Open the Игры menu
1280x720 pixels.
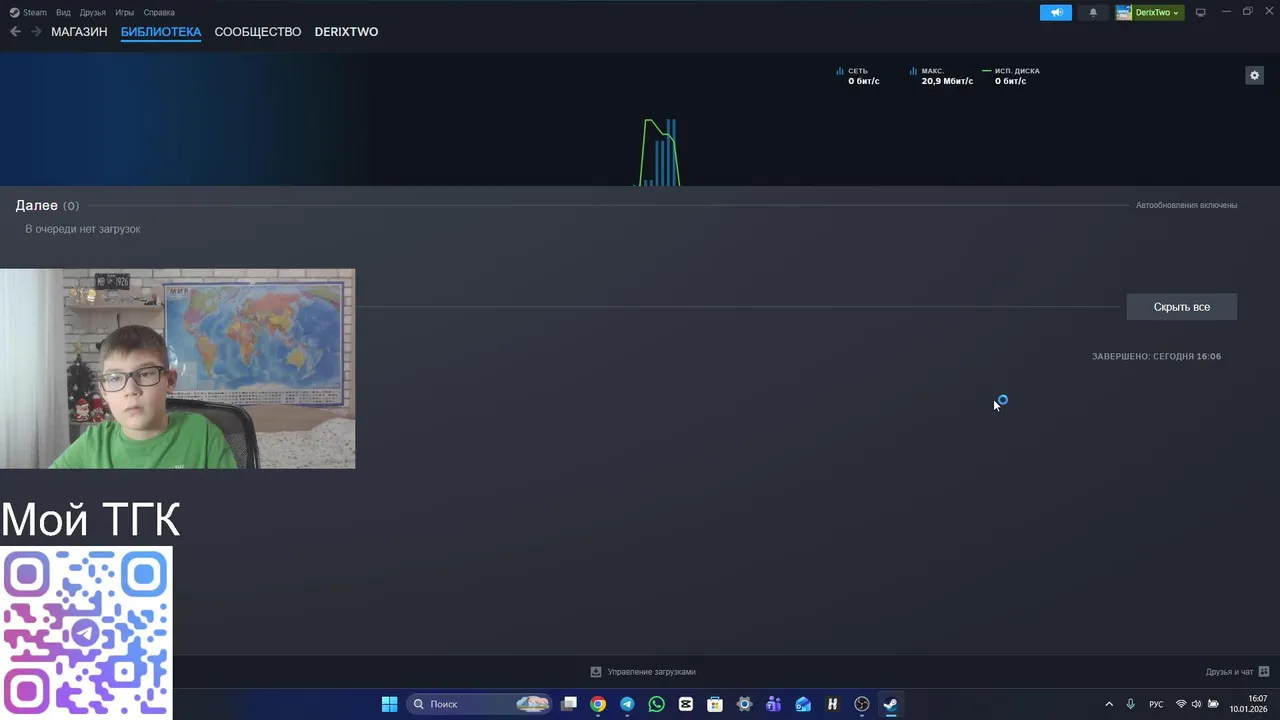pyautogui.click(x=125, y=13)
